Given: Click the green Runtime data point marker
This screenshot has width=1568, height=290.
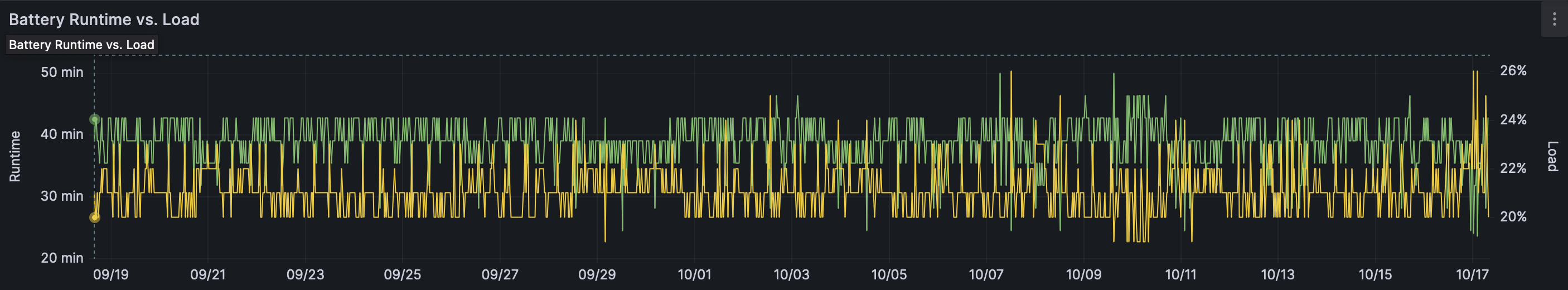Looking at the screenshot, I should pos(94,119).
